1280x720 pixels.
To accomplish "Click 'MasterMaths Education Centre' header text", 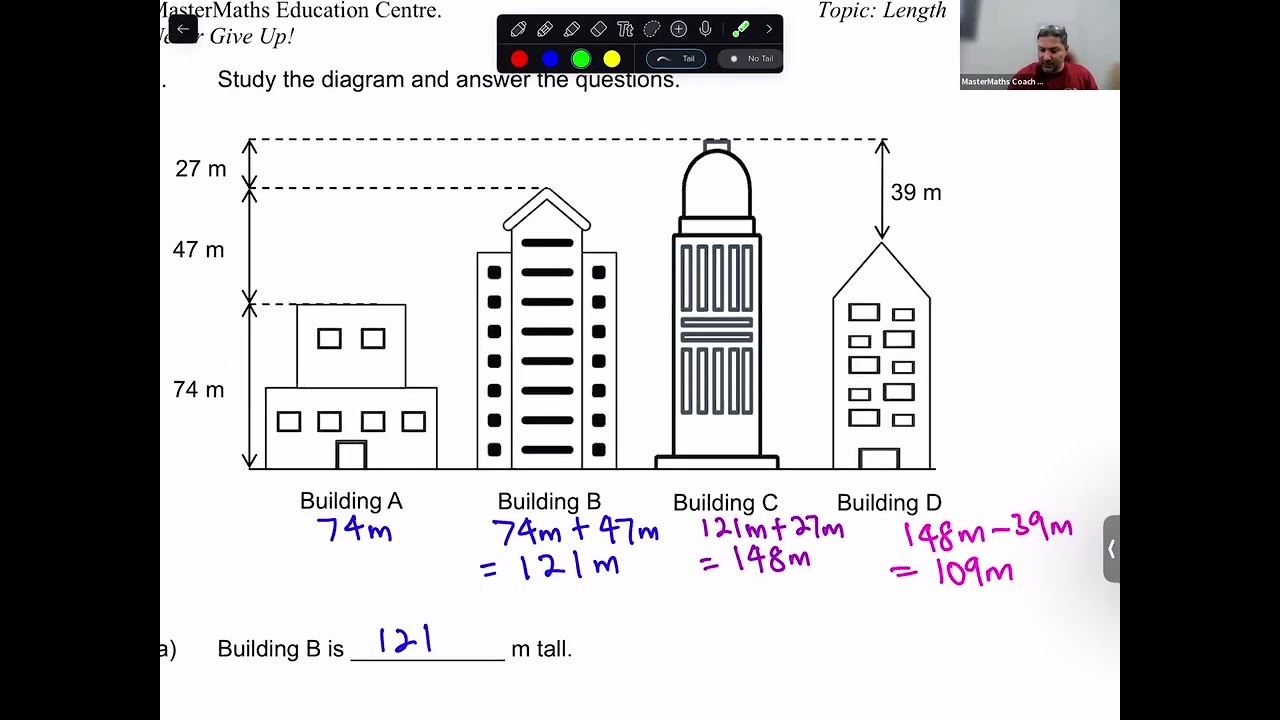I will (x=300, y=11).
